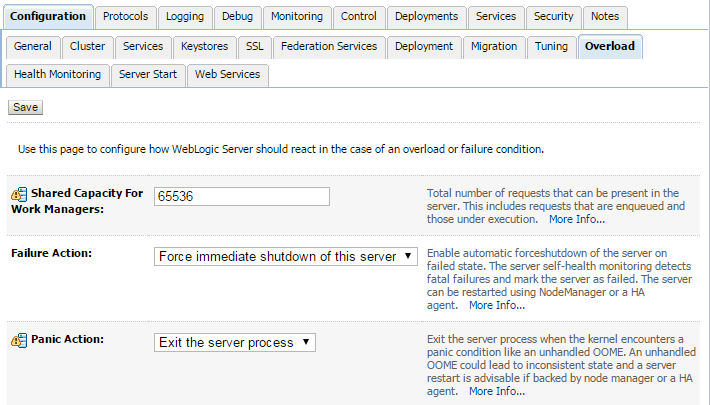Click the icon next to Panic Action
The height and width of the screenshot is (405, 710).
[19, 340]
